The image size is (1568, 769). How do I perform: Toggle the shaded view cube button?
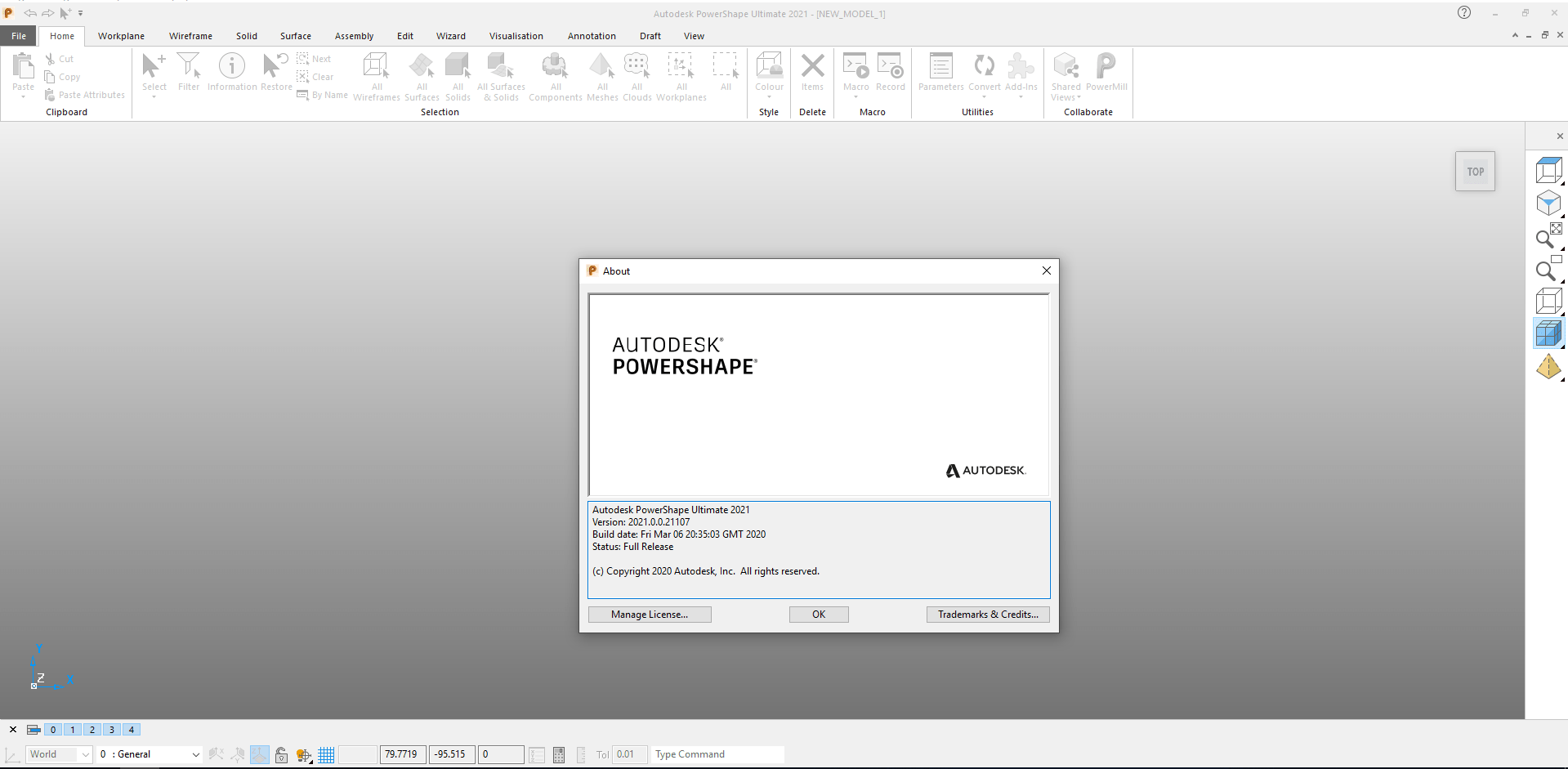[1548, 333]
